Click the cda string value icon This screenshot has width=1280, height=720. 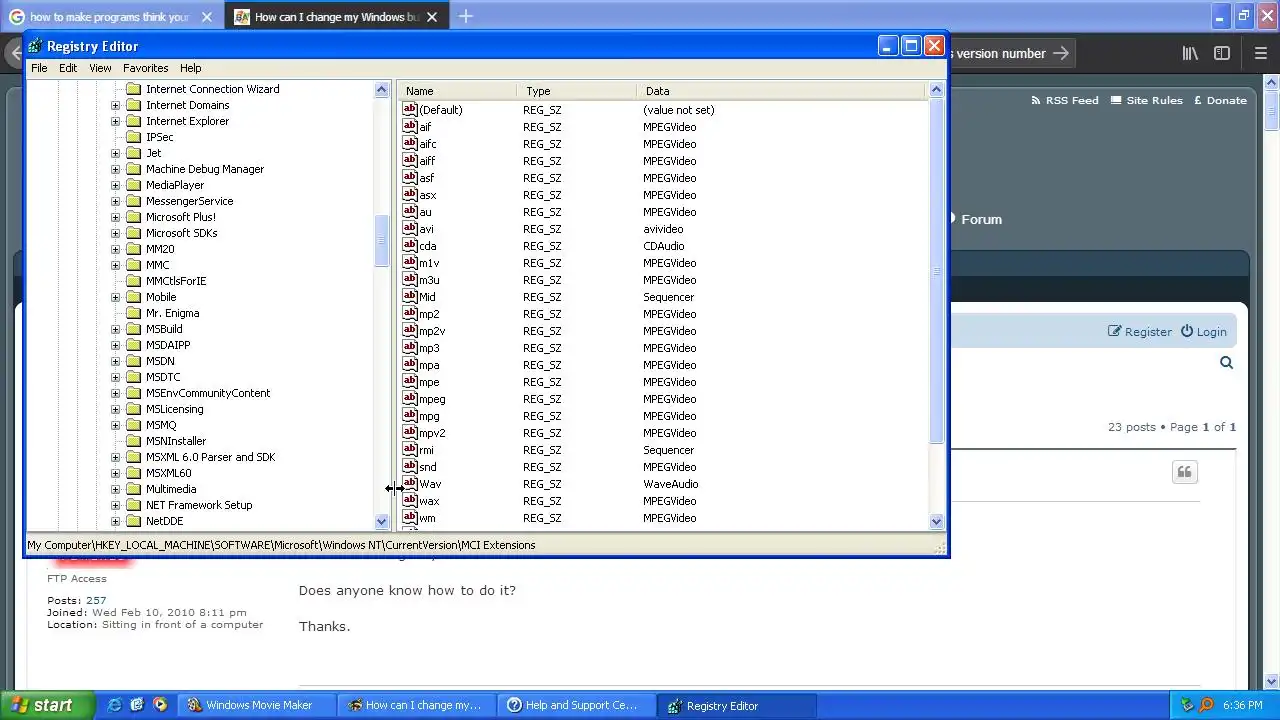[409, 245]
